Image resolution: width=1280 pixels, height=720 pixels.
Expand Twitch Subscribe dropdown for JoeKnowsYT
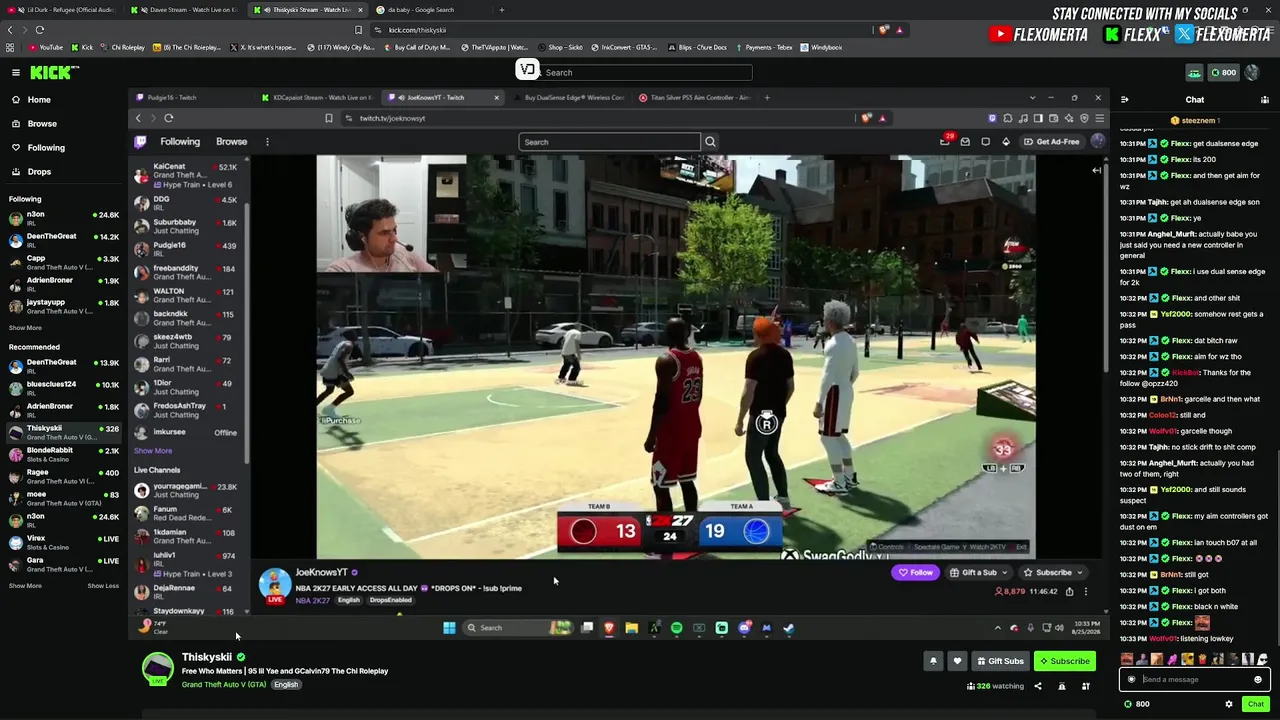tap(1054, 573)
